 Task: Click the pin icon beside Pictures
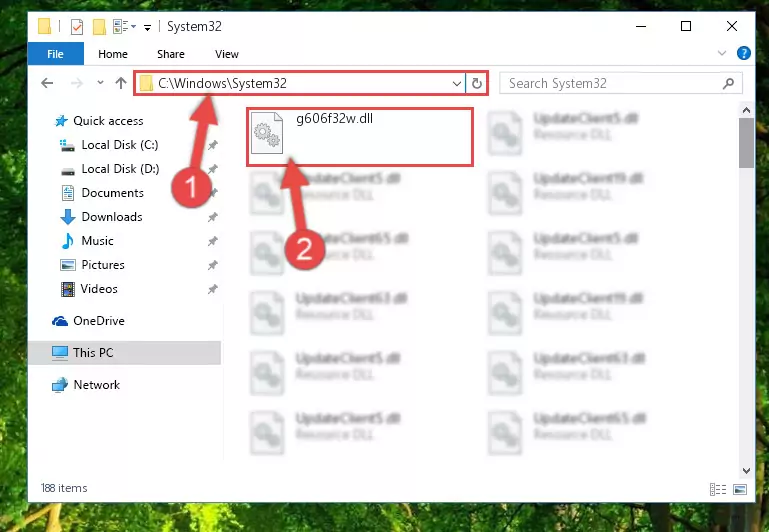point(212,265)
